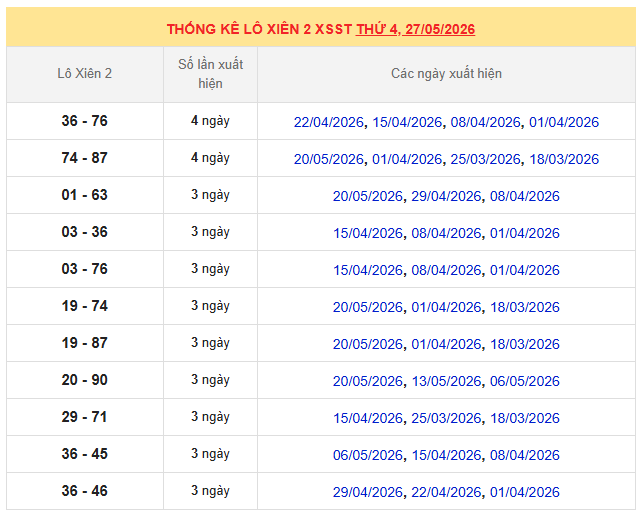Select the pair cell "29 - 71"

[x=85, y=416]
